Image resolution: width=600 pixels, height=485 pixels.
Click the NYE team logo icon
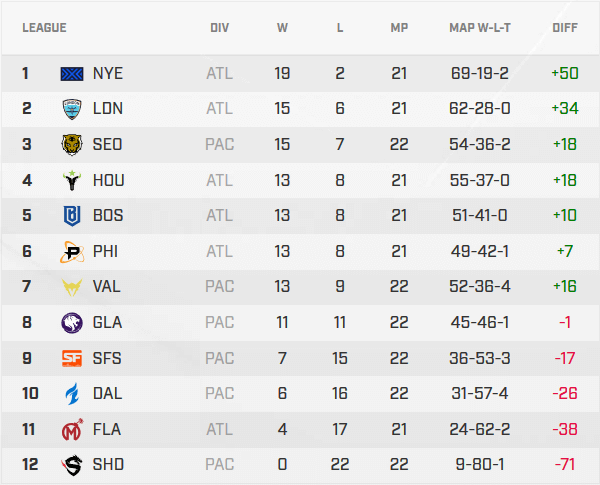click(73, 73)
